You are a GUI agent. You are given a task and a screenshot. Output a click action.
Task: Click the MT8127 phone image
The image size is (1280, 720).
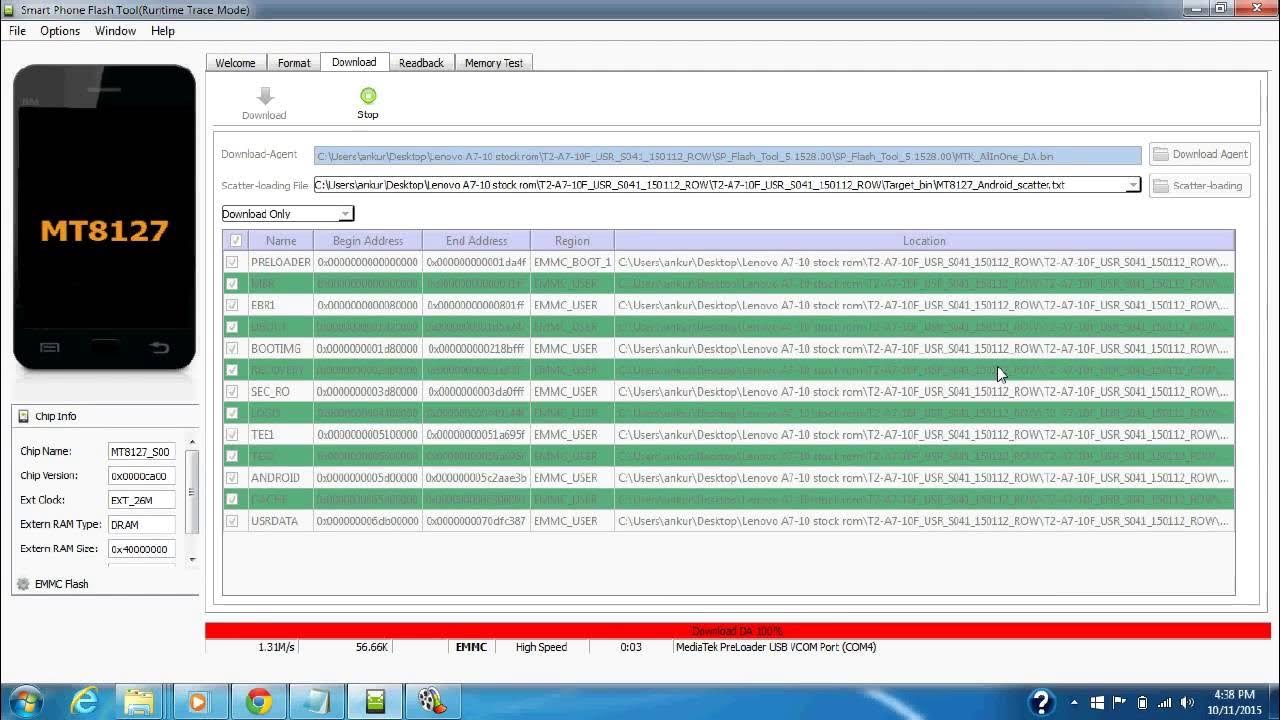tap(104, 218)
